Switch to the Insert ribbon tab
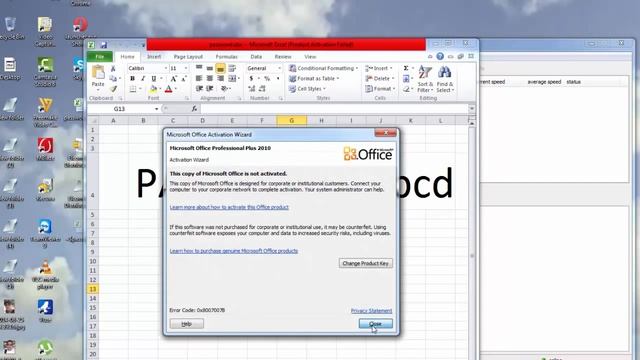This screenshot has width=640, height=360. pyautogui.click(x=154, y=57)
